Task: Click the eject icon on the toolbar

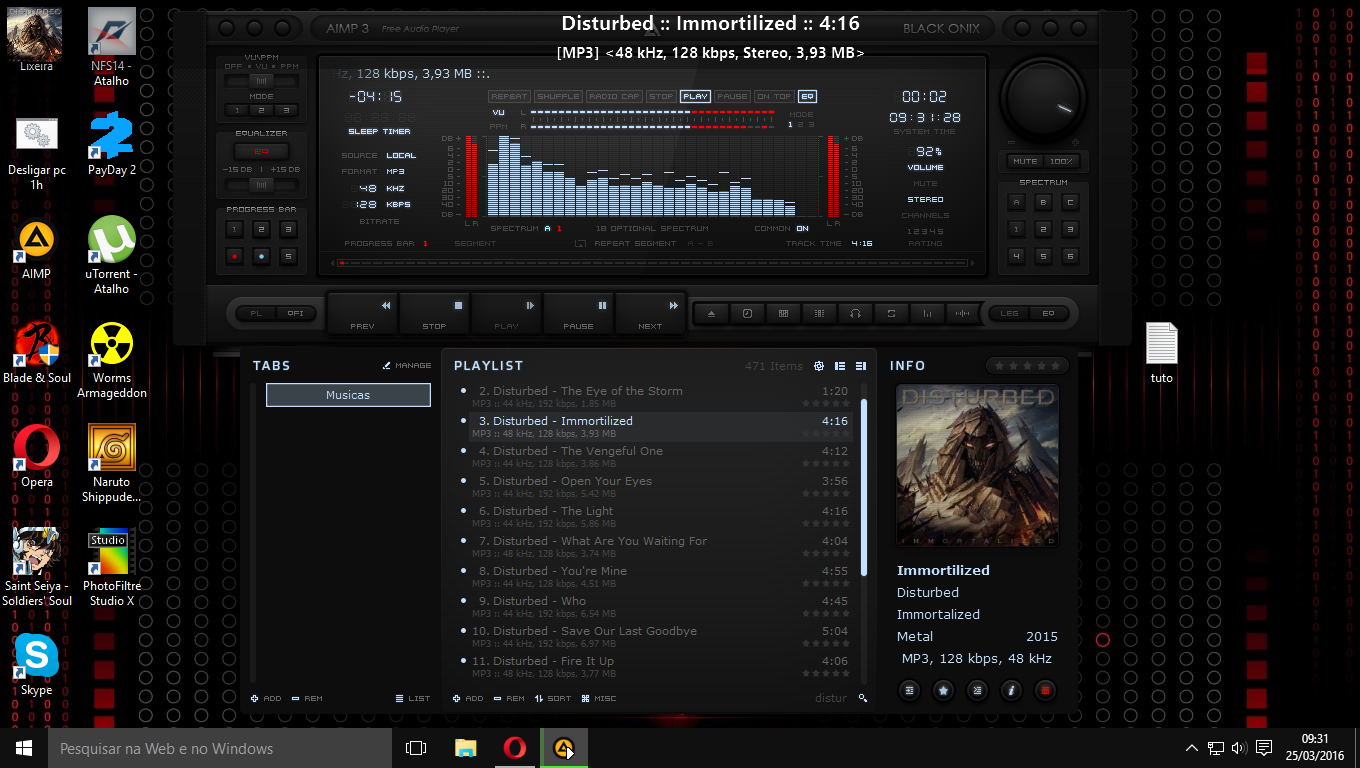Action: 710,313
